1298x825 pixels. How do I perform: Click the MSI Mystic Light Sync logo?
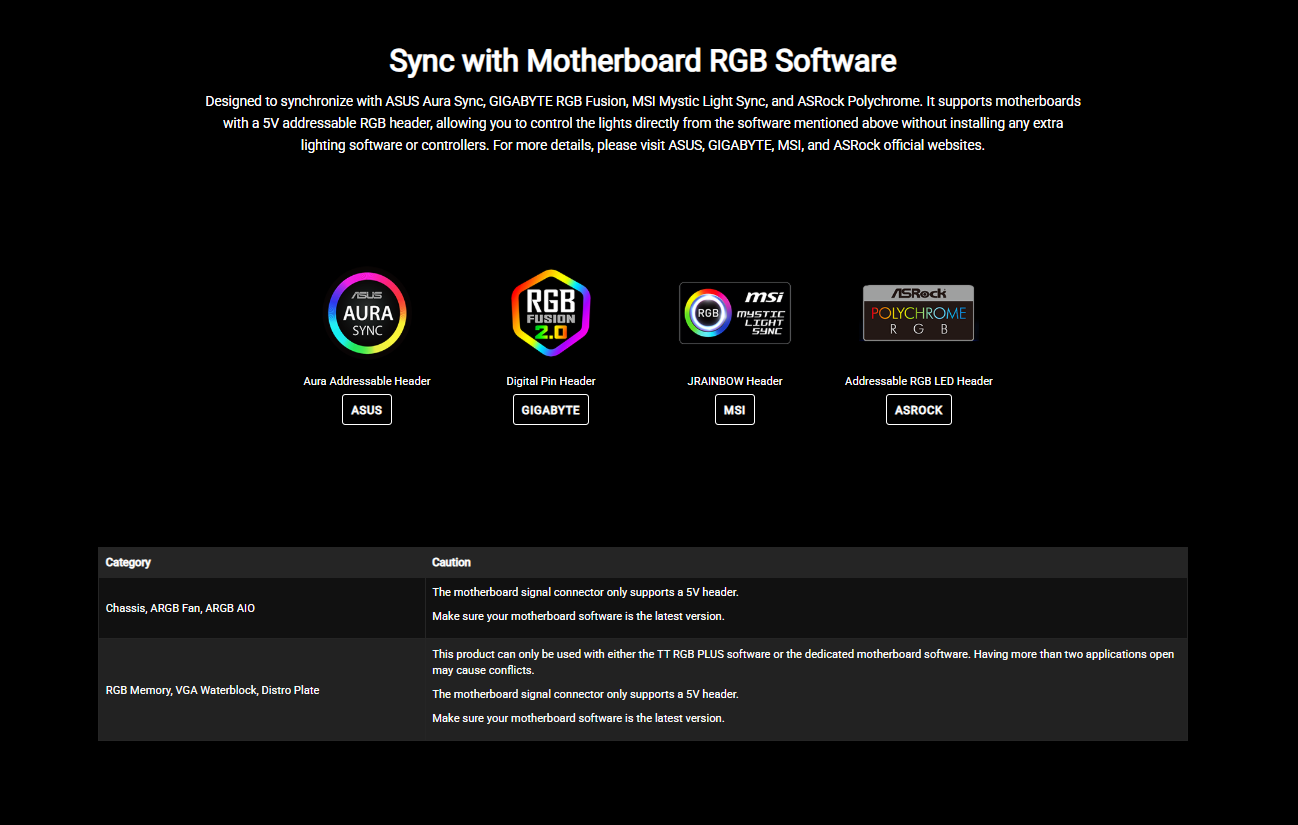click(735, 313)
